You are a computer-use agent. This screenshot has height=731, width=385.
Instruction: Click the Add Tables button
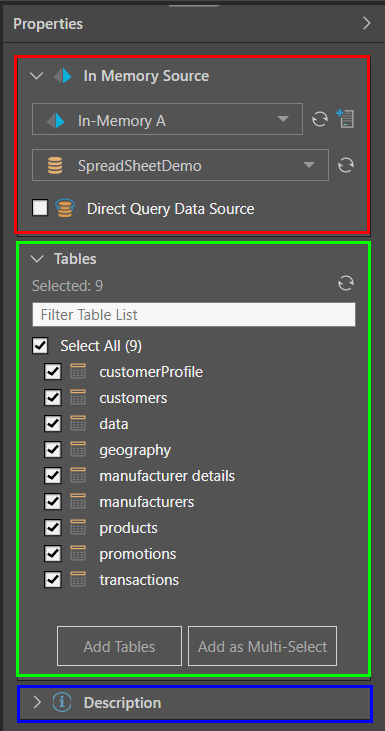119,646
